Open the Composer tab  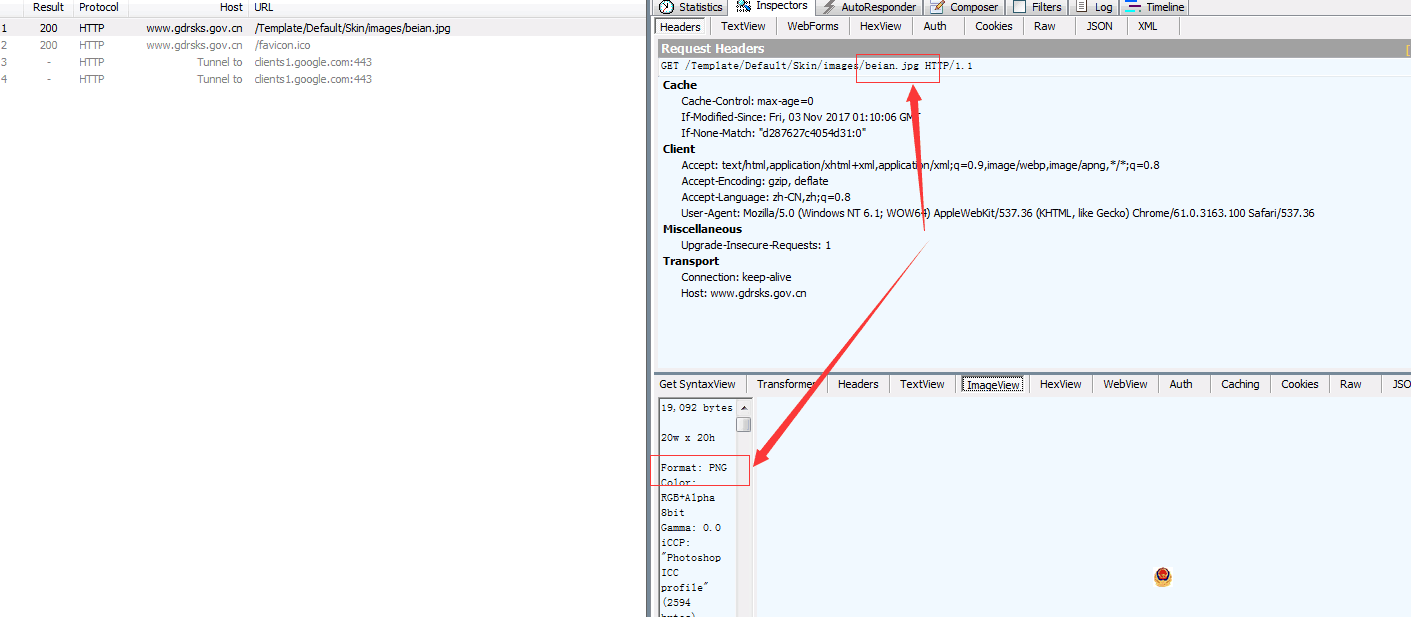tap(964, 7)
